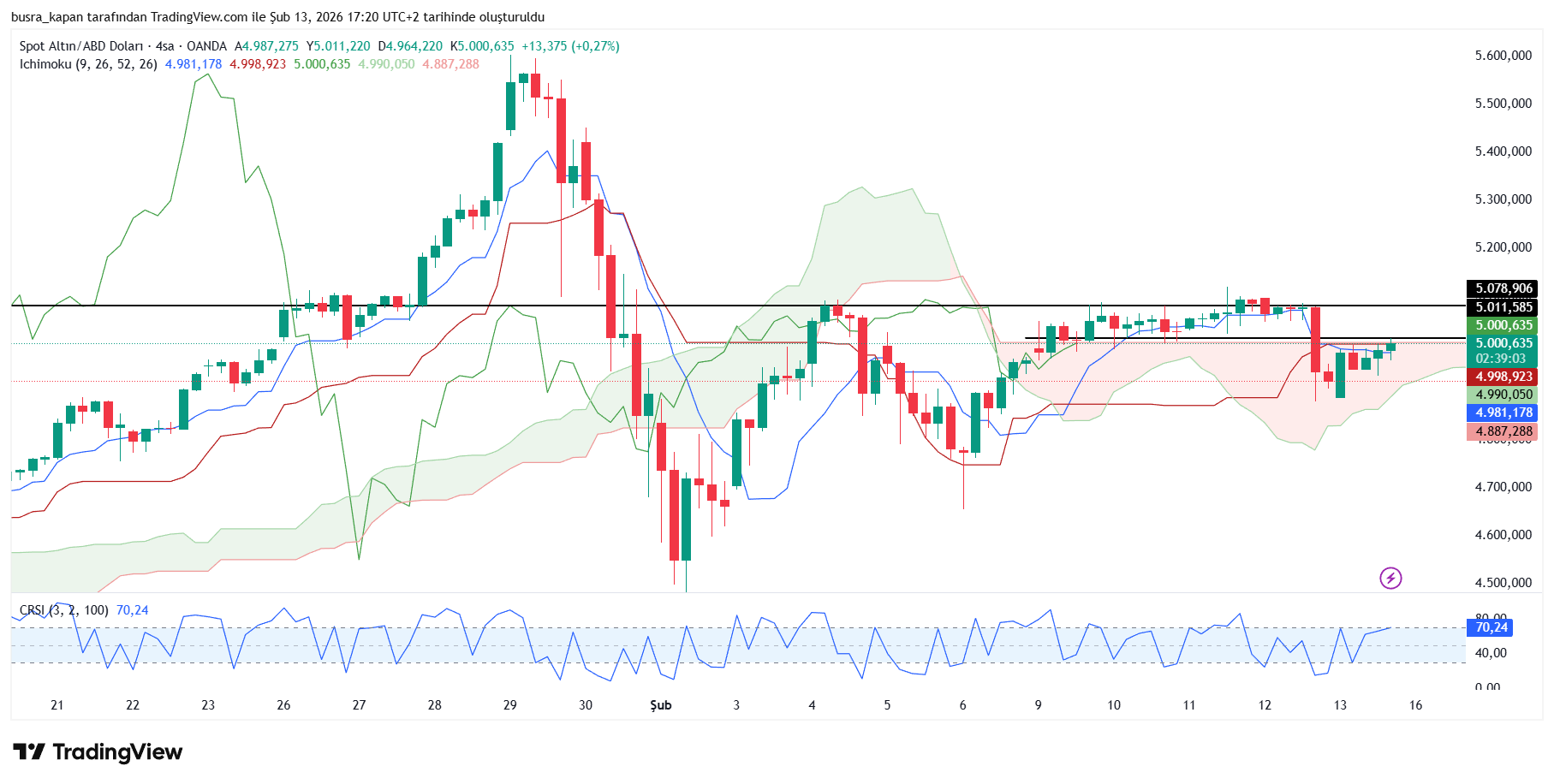Click the black 5.078,906 price axis label
Screen dimensions: 1554x784
1503,288
